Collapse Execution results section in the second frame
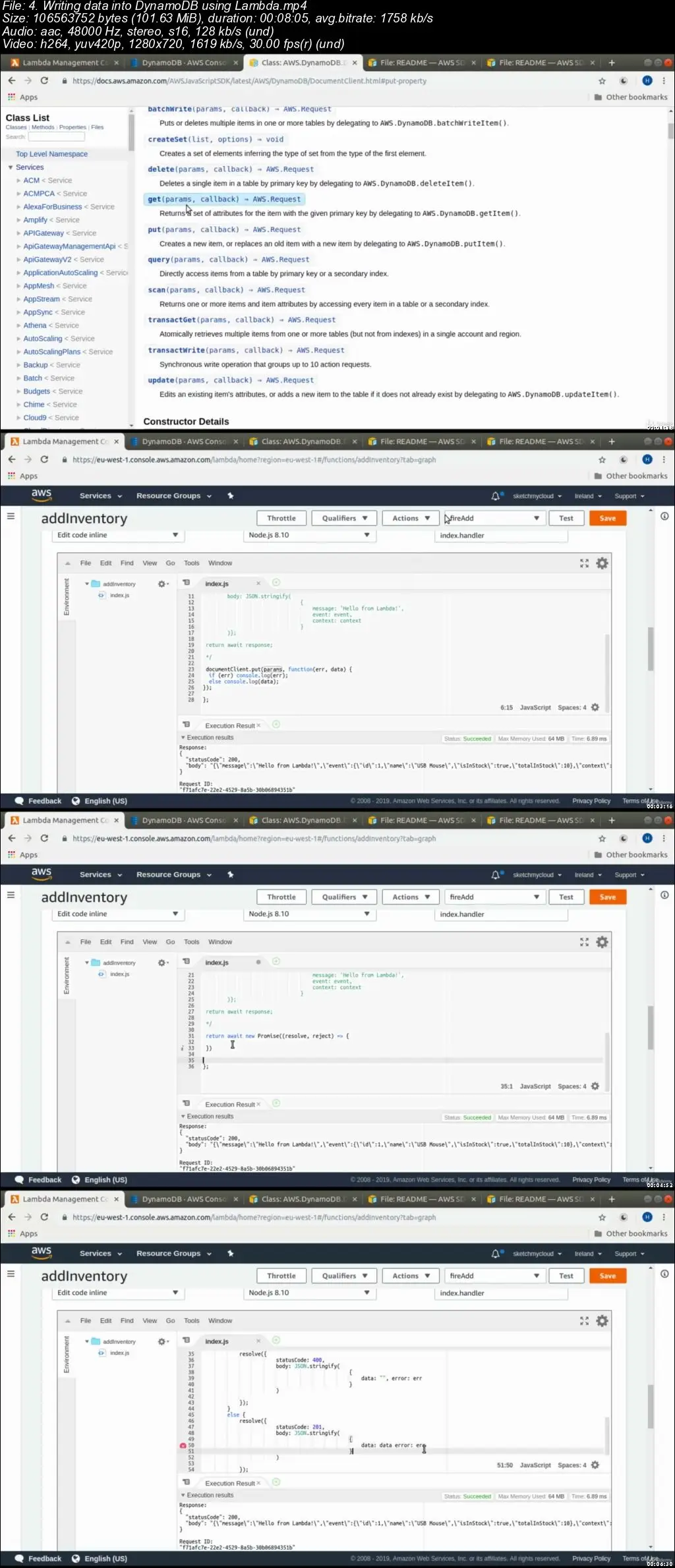Image resolution: width=675 pixels, height=1568 pixels. click(183, 738)
